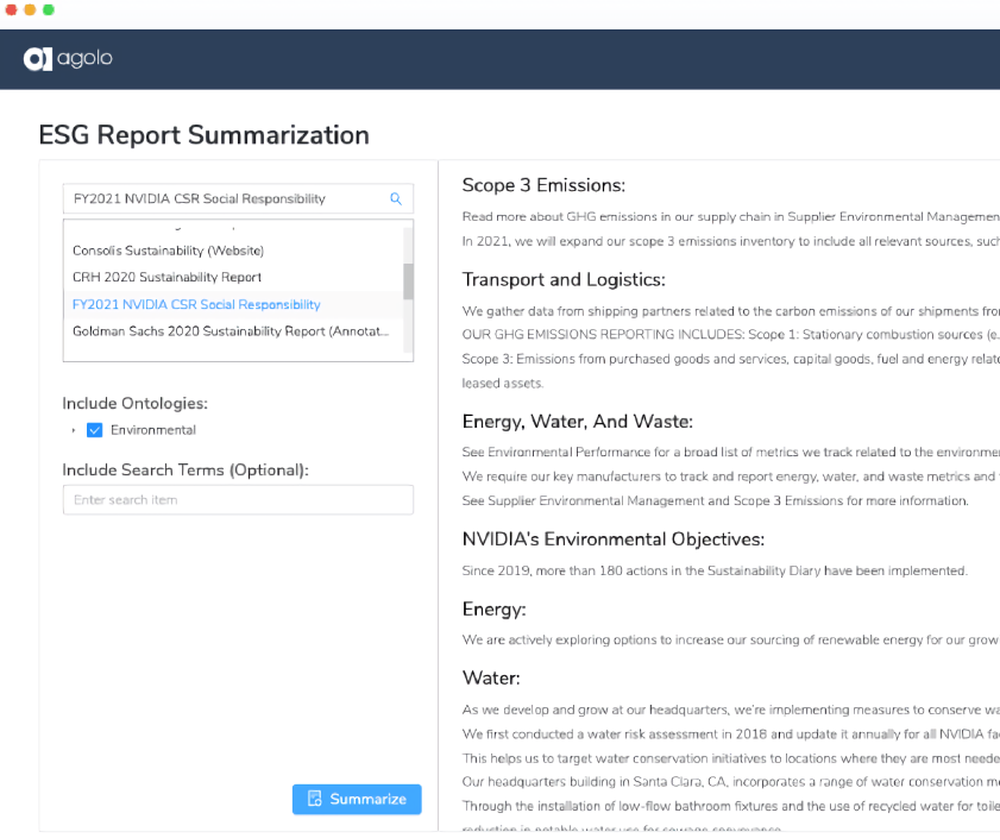This screenshot has height=840, width=1000.
Task: Click sentence starting 'Since 2019, more than 180'
Action: click(x=714, y=571)
